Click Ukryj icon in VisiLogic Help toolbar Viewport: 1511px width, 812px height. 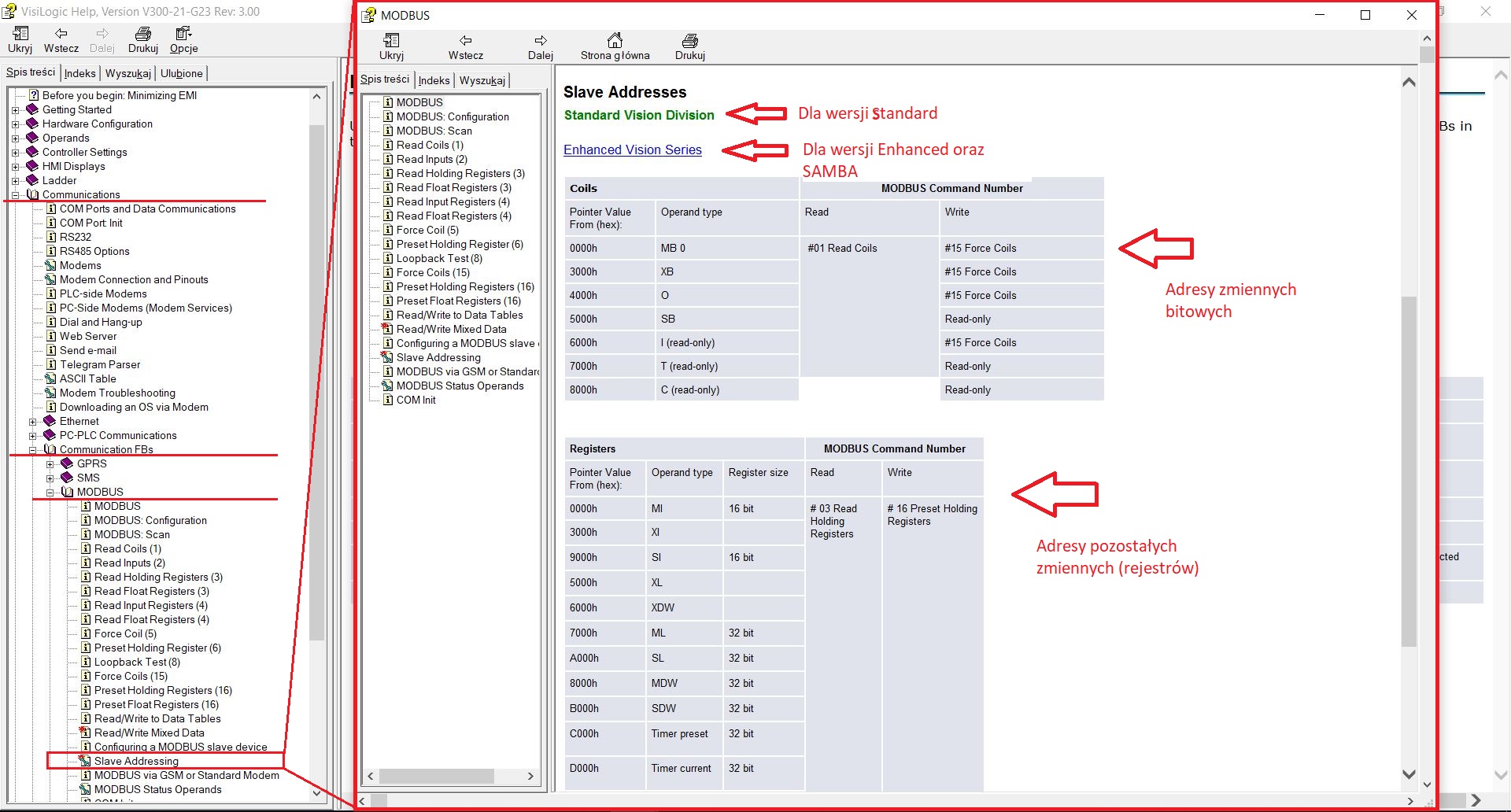[20, 34]
